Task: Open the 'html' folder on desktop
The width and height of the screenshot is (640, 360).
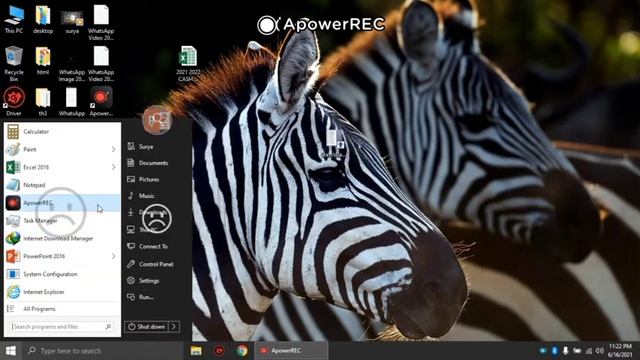Action: 43,60
